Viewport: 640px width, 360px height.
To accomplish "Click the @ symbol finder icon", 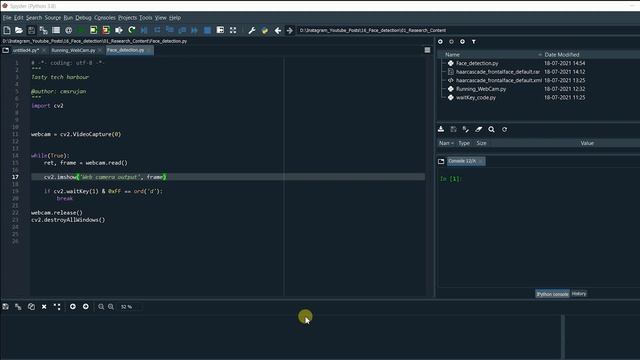I will (x=69, y=30).
